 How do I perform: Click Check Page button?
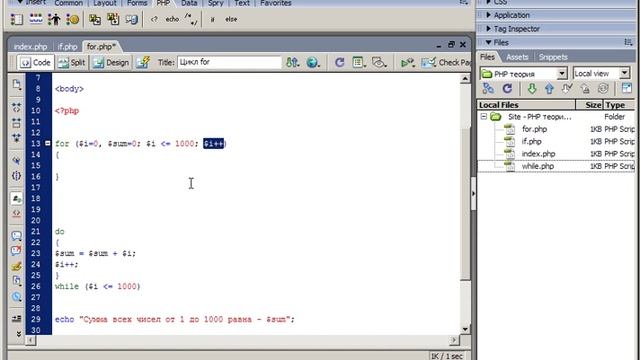tap(446, 62)
